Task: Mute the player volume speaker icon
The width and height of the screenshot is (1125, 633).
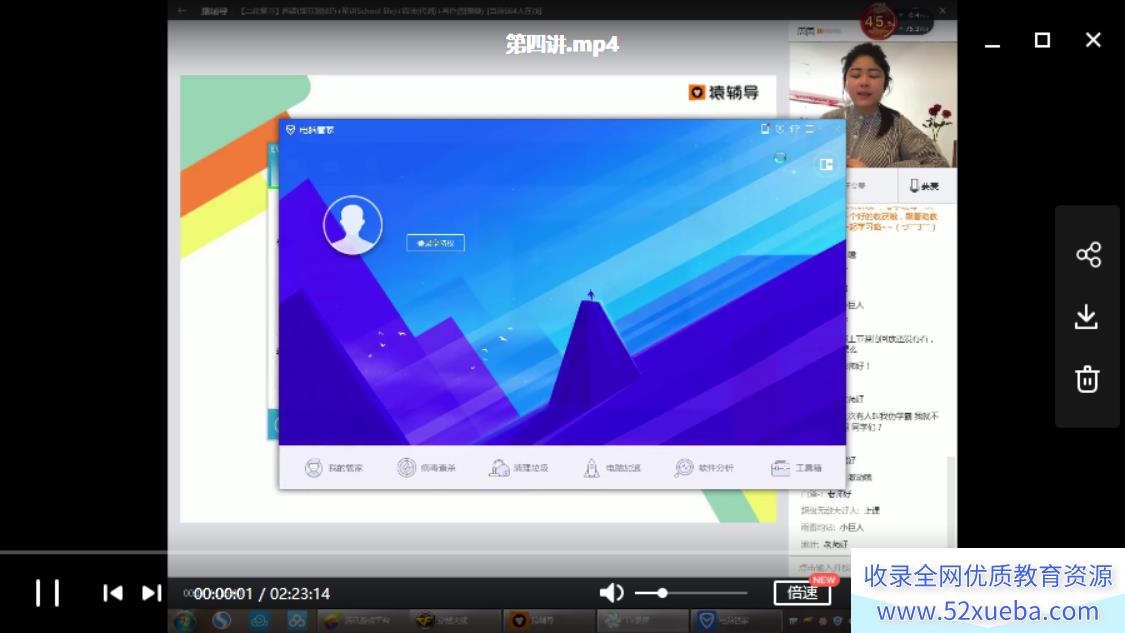Action: tap(611, 593)
